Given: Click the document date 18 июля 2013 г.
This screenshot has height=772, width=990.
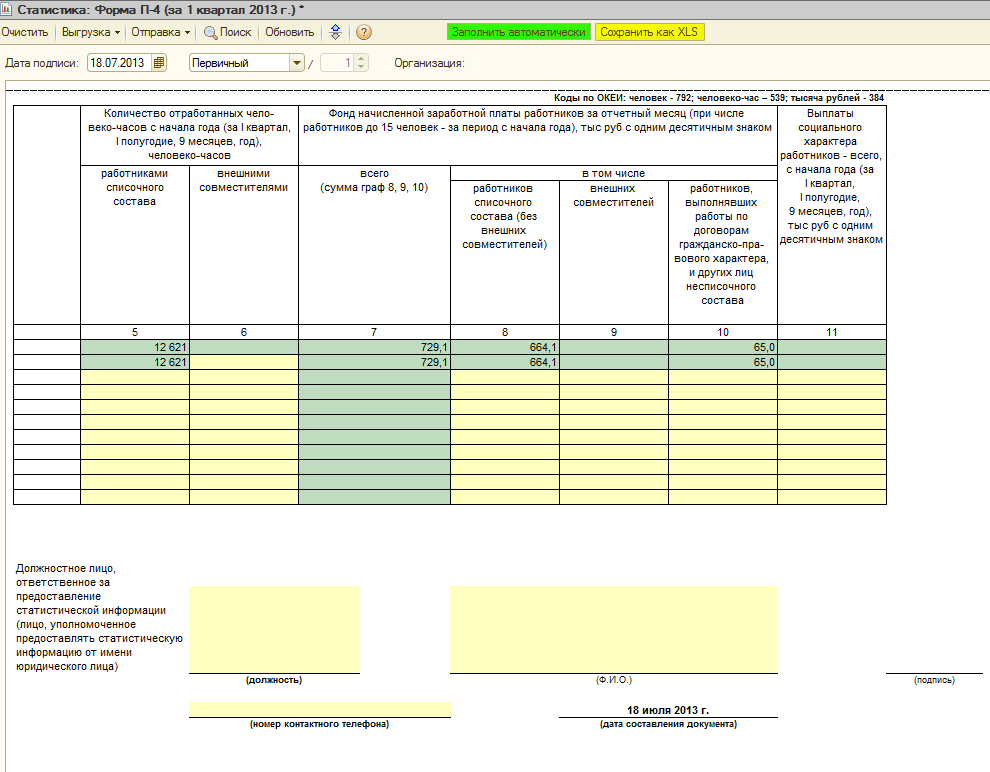Looking at the screenshot, I should (668, 710).
